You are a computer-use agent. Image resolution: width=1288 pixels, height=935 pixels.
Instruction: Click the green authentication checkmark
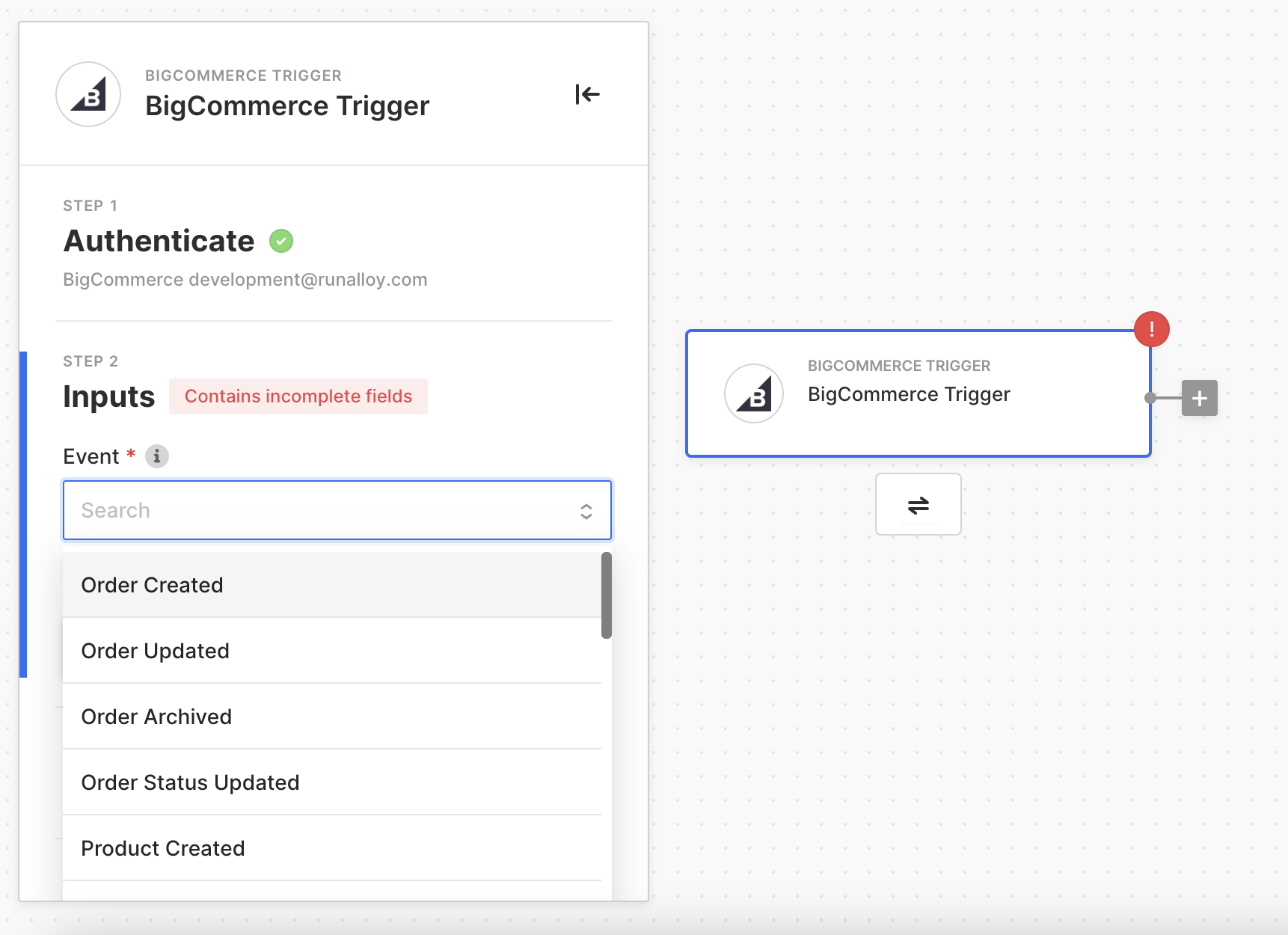[281, 241]
